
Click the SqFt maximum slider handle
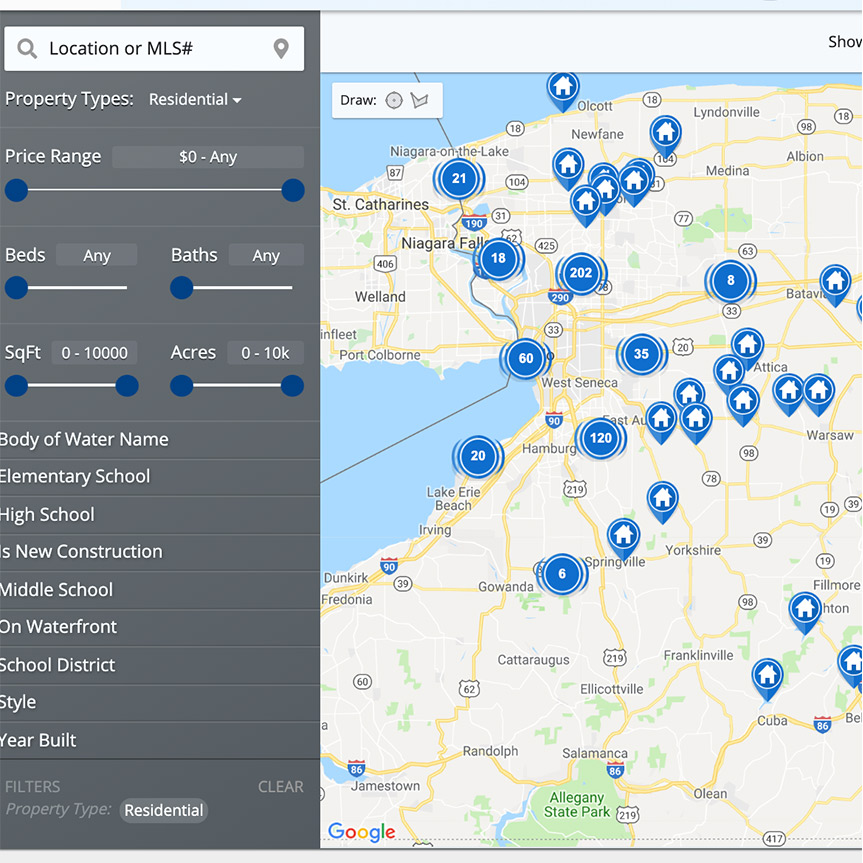pos(127,386)
